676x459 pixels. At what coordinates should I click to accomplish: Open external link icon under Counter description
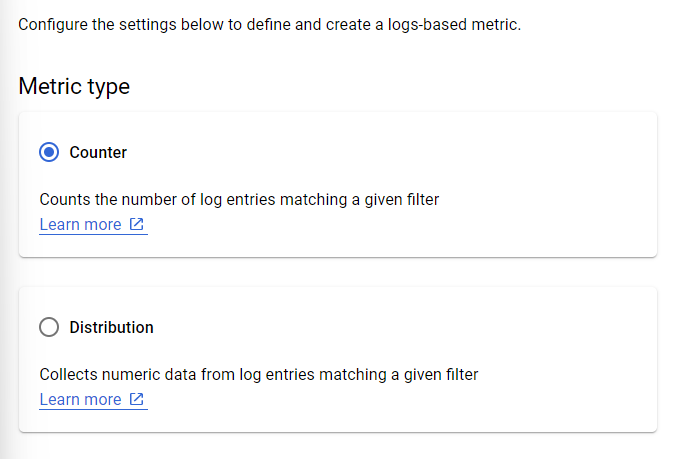[137, 225]
